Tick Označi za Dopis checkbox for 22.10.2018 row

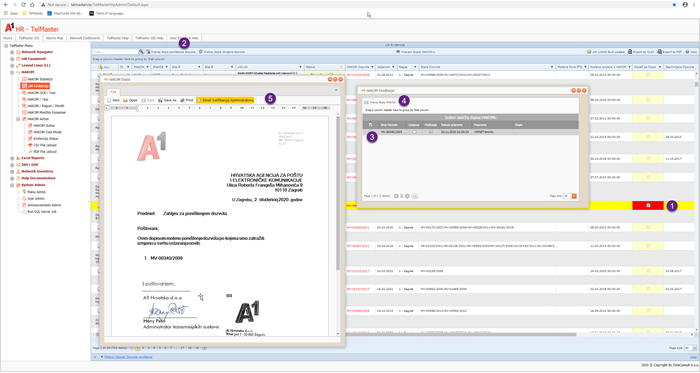click(648, 158)
